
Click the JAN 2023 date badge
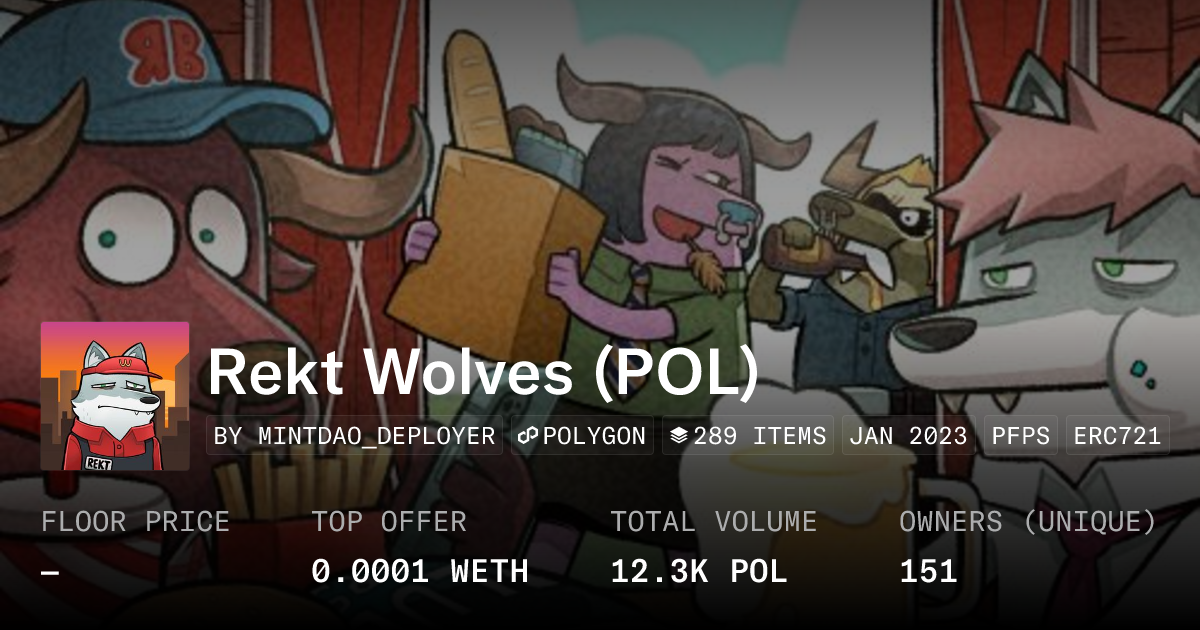pyautogui.click(x=909, y=436)
